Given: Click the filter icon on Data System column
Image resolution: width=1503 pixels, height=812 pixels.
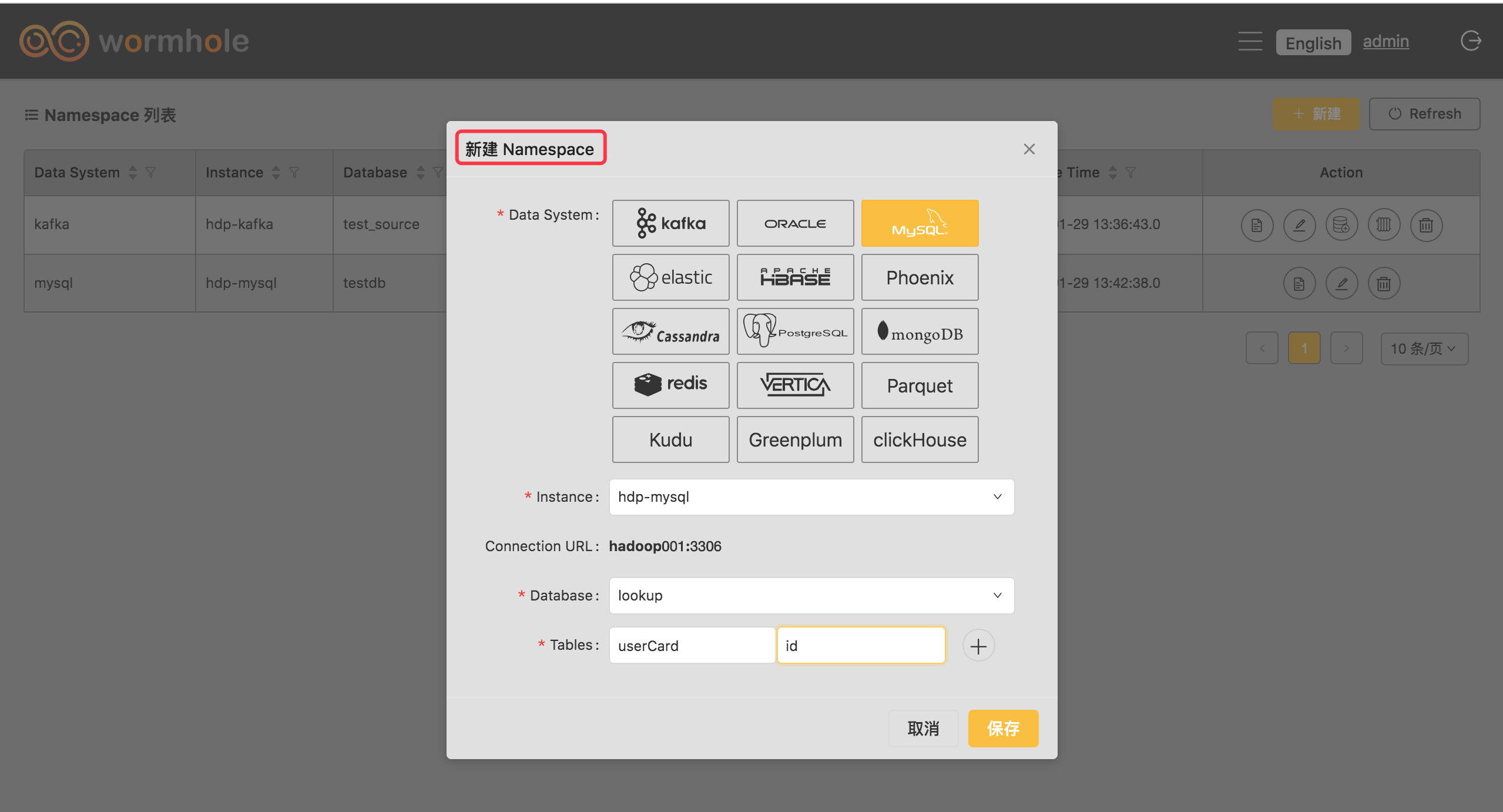Looking at the screenshot, I should tap(151, 172).
